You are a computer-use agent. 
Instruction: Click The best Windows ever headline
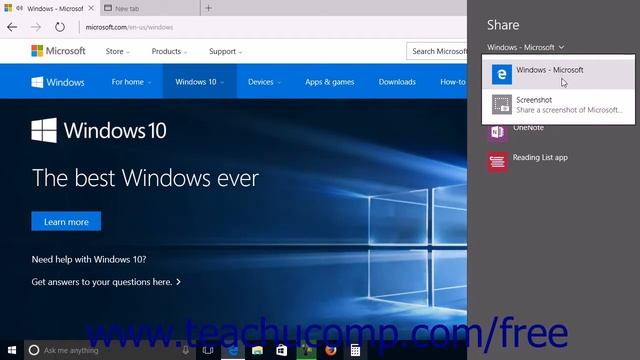145,178
